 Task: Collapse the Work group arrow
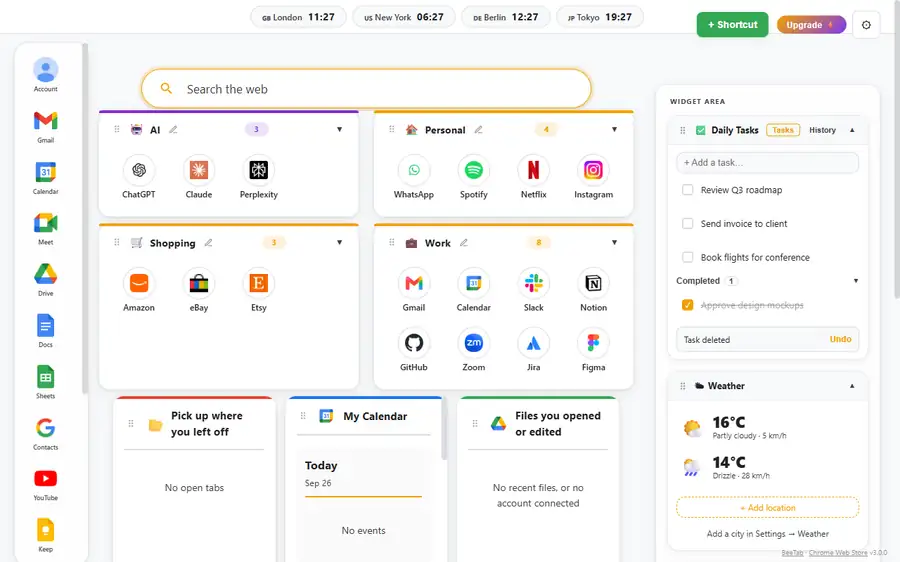[614, 242]
